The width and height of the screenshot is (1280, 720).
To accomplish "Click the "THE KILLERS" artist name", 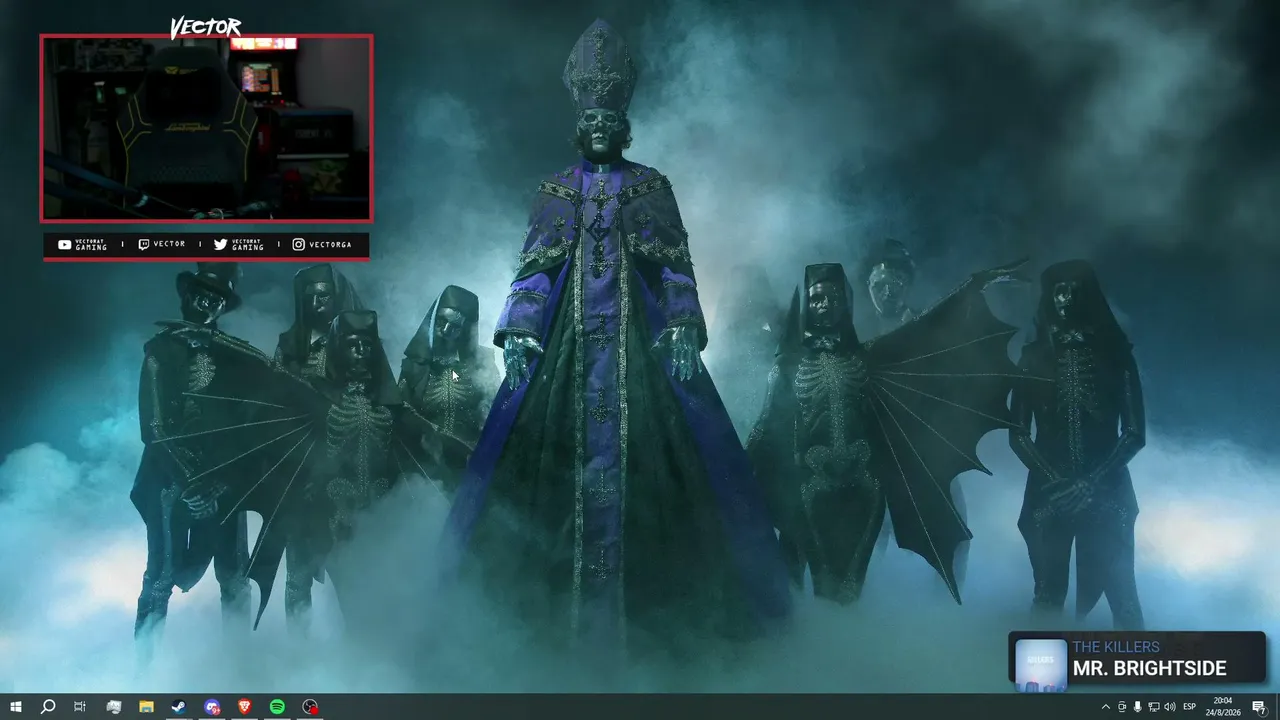I will (x=1116, y=647).
